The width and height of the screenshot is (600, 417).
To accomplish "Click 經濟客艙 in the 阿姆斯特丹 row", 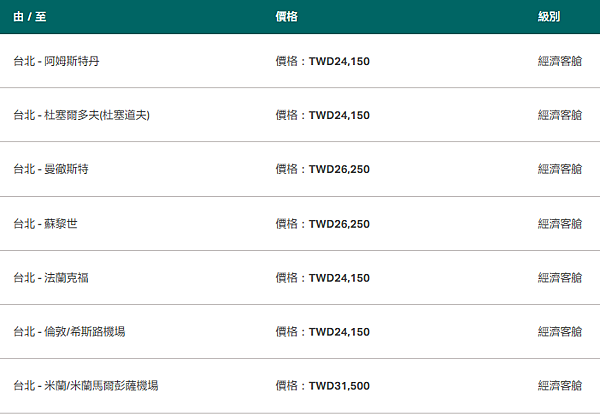I will coord(560,61).
